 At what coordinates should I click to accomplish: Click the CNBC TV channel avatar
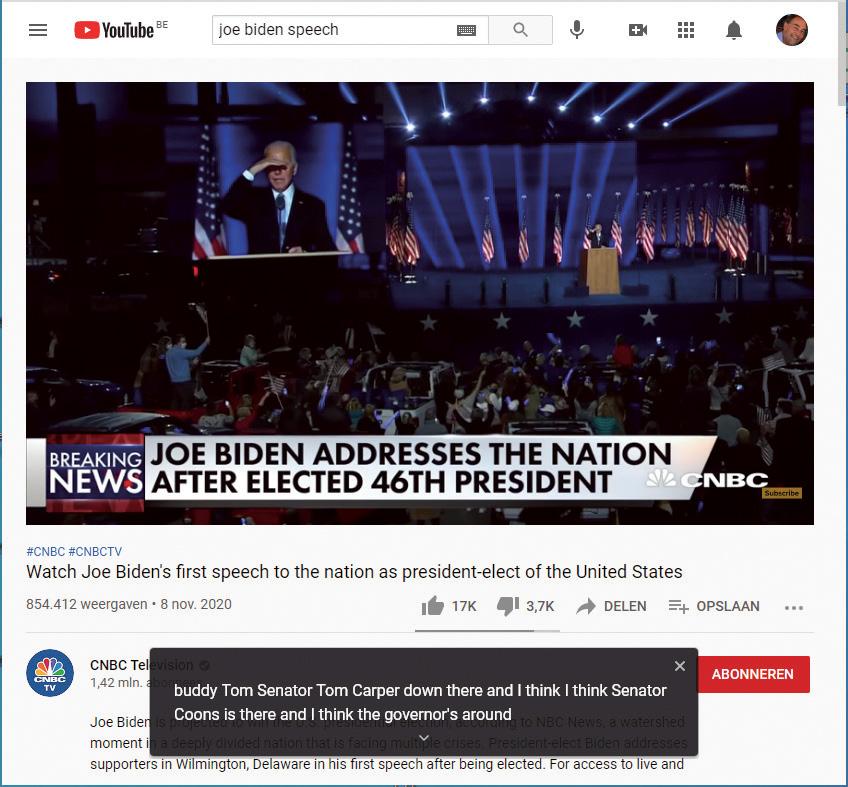50,673
